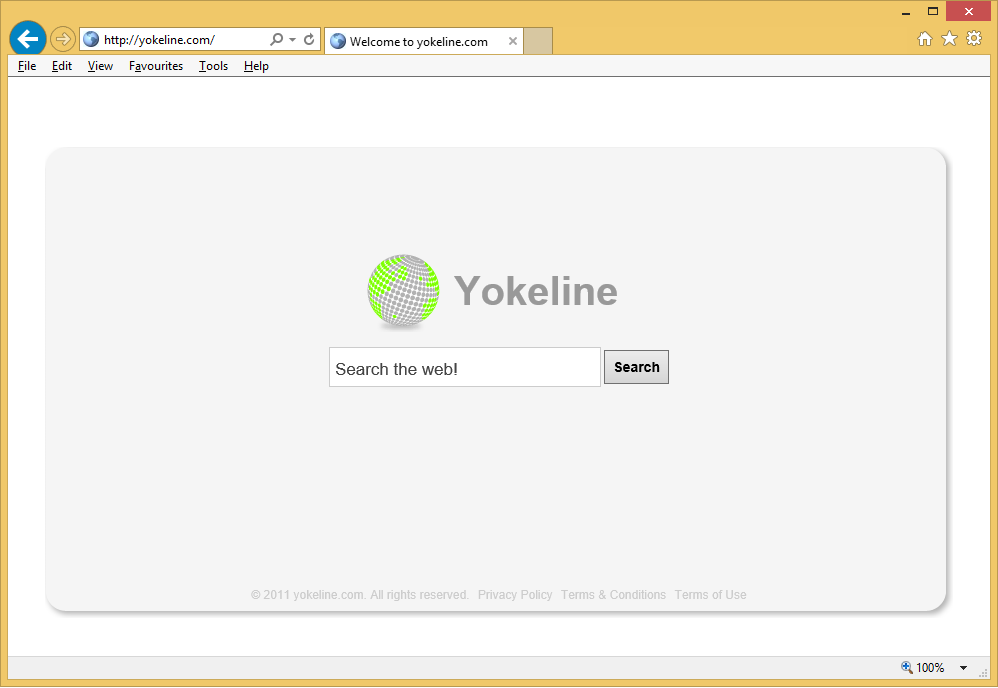The width and height of the screenshot is (998, 688).
Task: Click the Forward navigation arrow
Action: click(x=63, y=39)
